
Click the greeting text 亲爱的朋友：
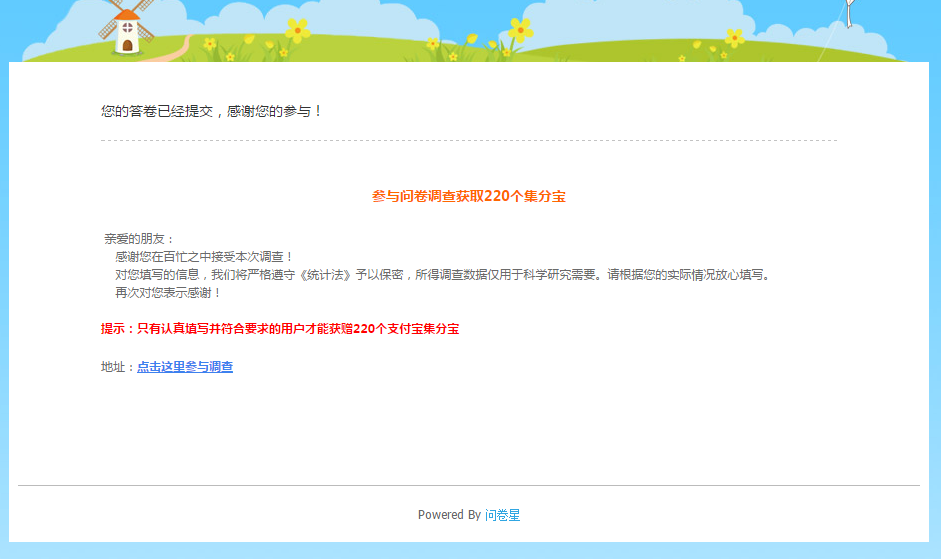[139, 239]
